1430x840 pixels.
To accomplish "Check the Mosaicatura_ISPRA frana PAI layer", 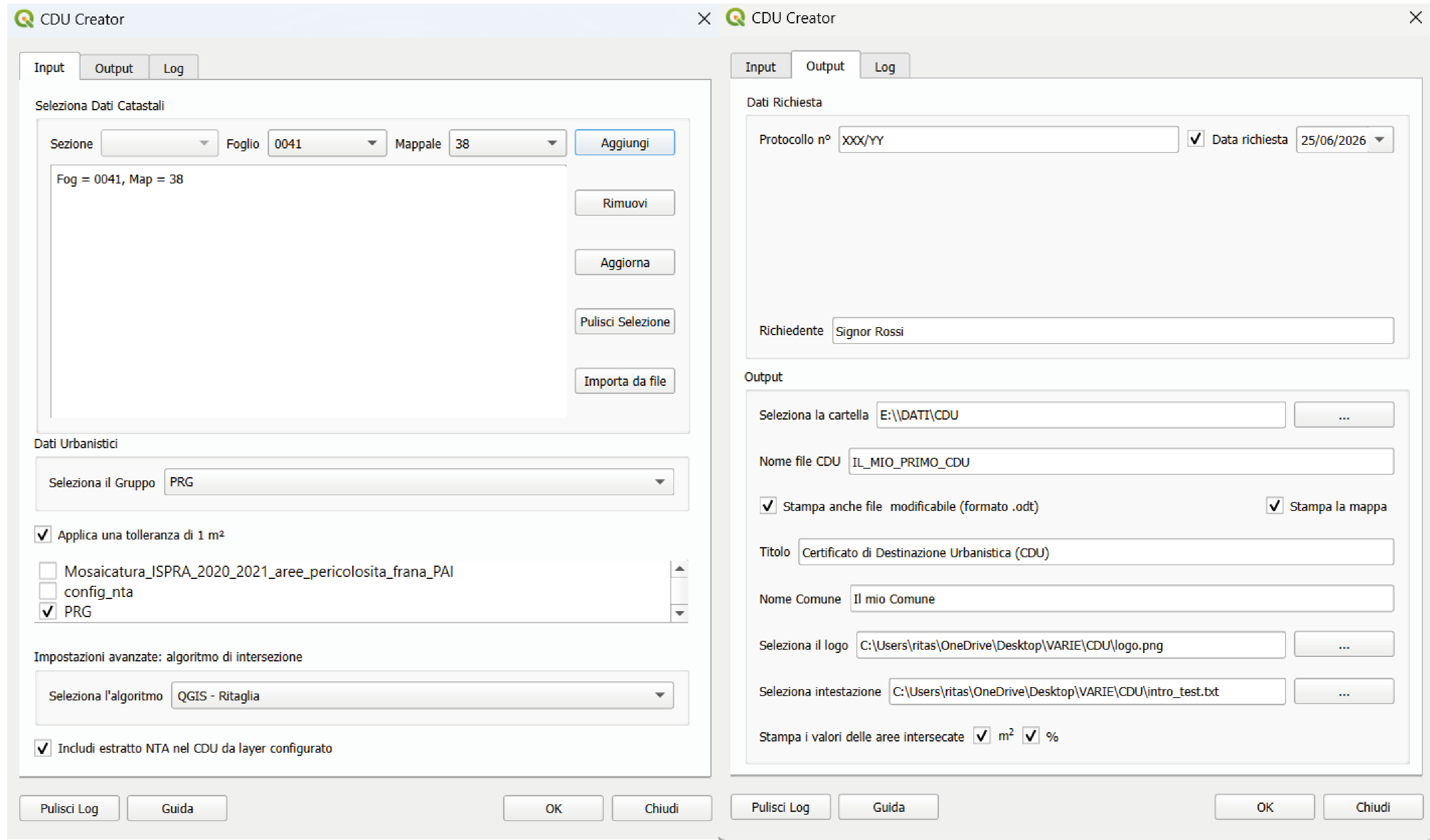I will [47, 570].
